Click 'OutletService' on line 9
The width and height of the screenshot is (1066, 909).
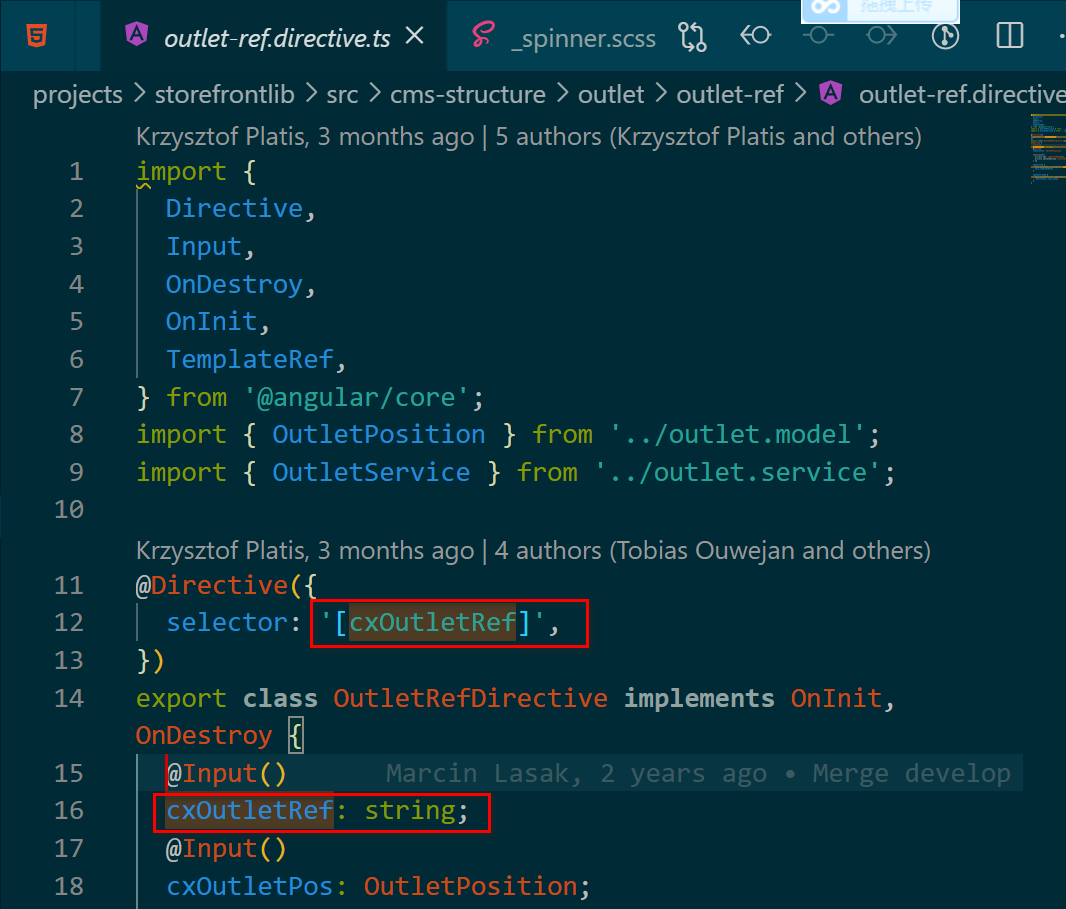[x=371, y=473]
